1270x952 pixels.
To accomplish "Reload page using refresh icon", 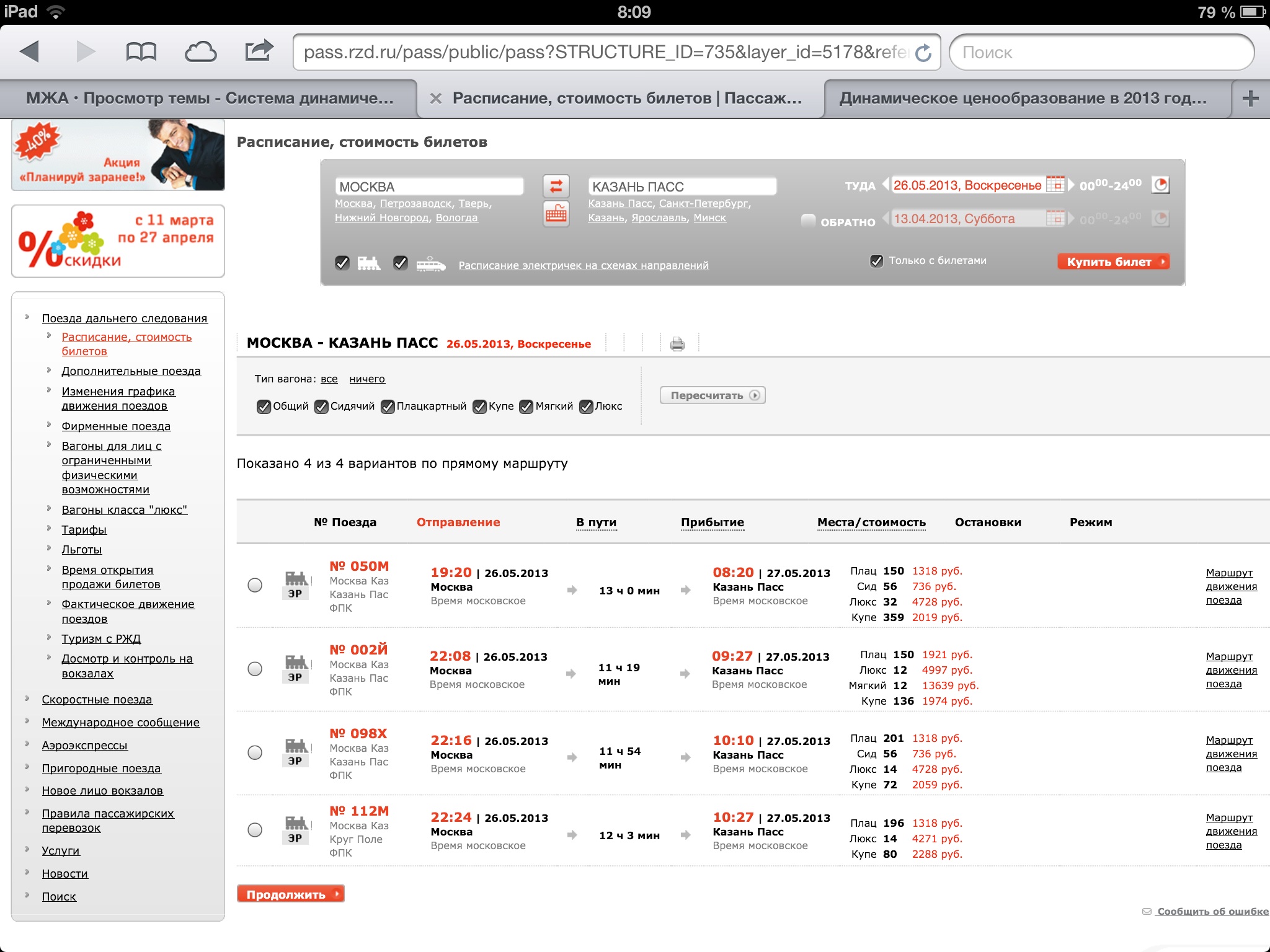I will click(x=923, y=53).
